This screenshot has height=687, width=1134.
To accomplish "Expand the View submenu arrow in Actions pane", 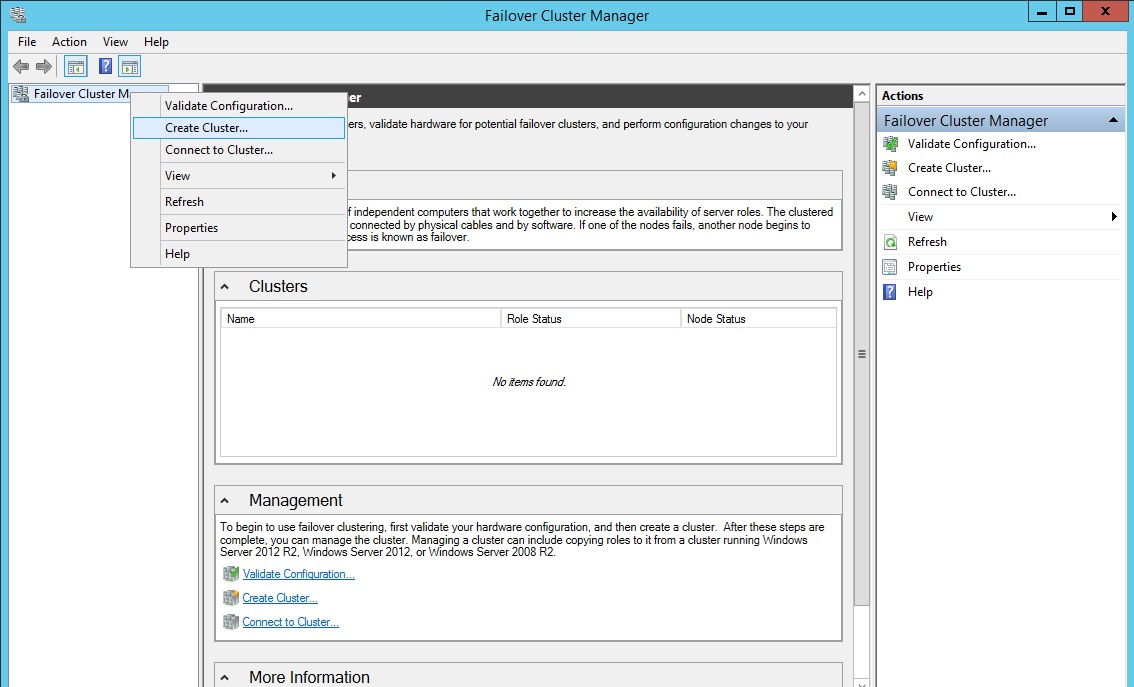I will (1114, 217).
